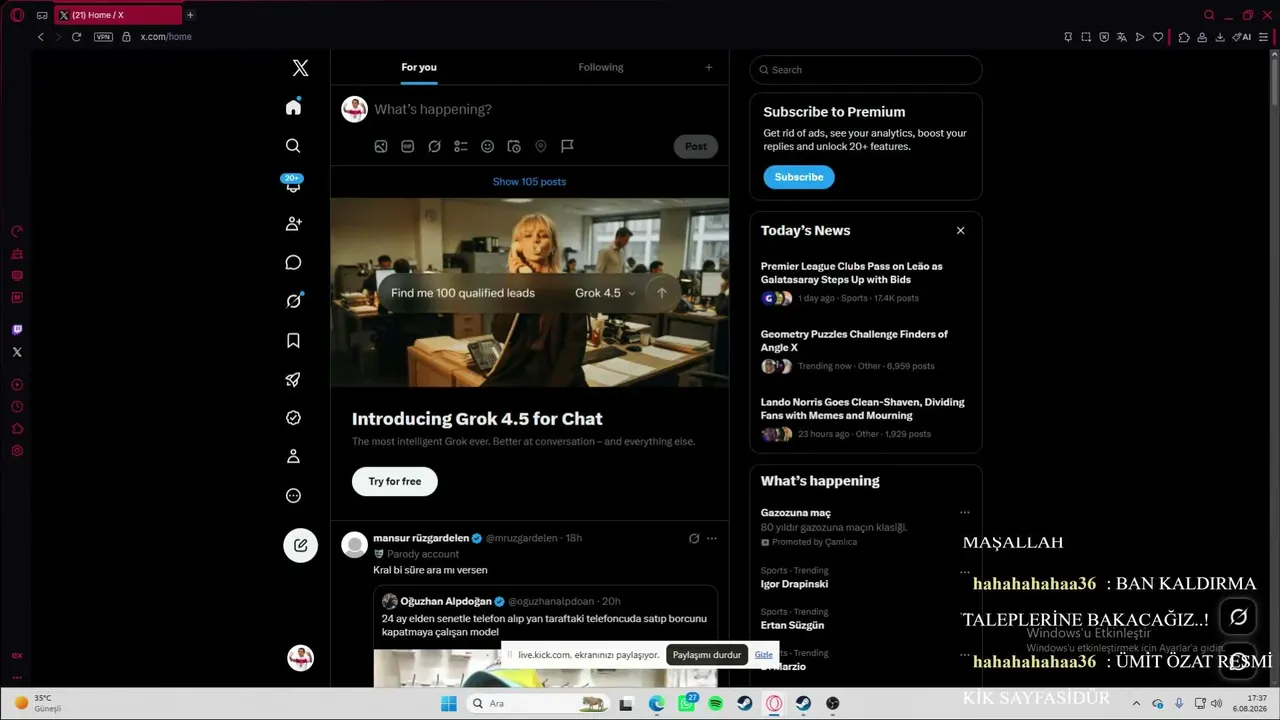Add media image to the post
The height and width of the screenshot is (720, 1280).
coord(381,146)
